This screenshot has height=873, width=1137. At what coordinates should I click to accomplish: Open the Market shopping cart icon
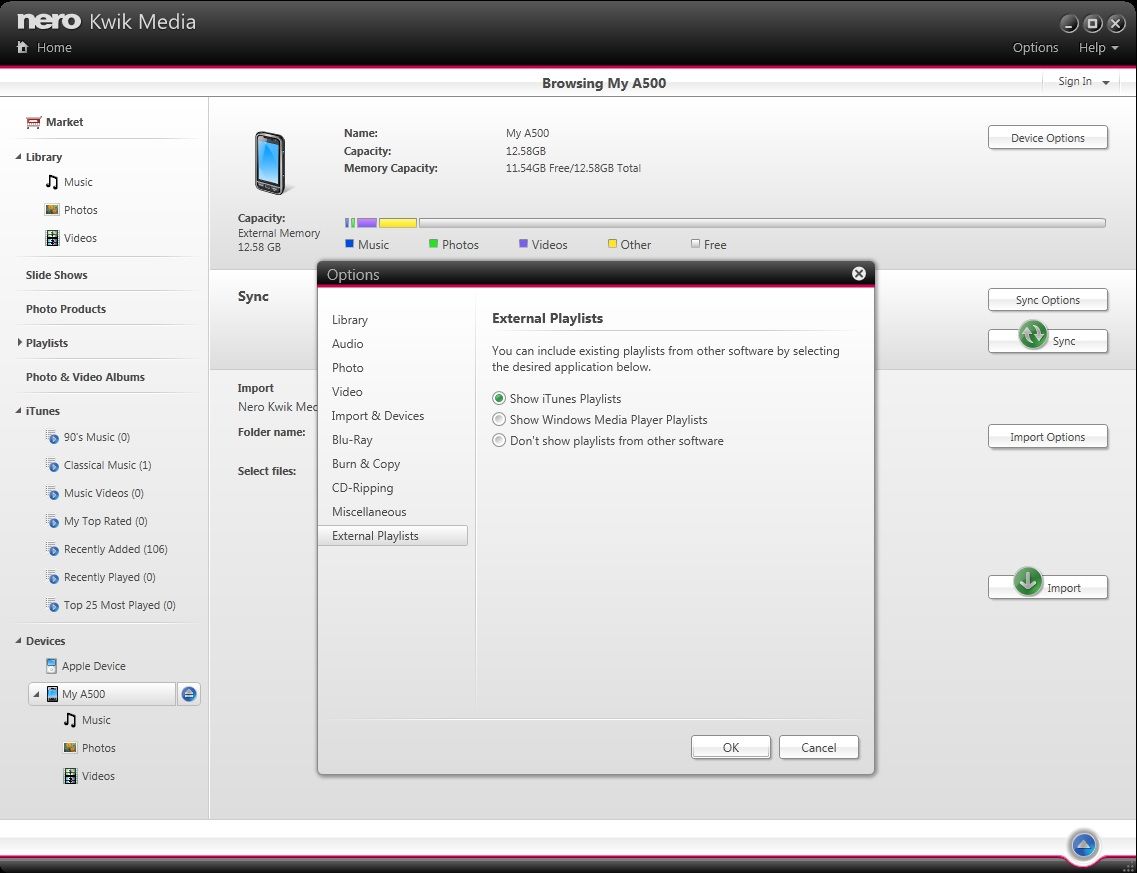point(33,123)
